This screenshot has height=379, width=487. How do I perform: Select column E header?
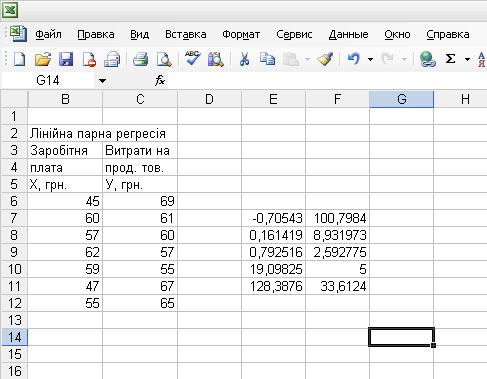273,99
